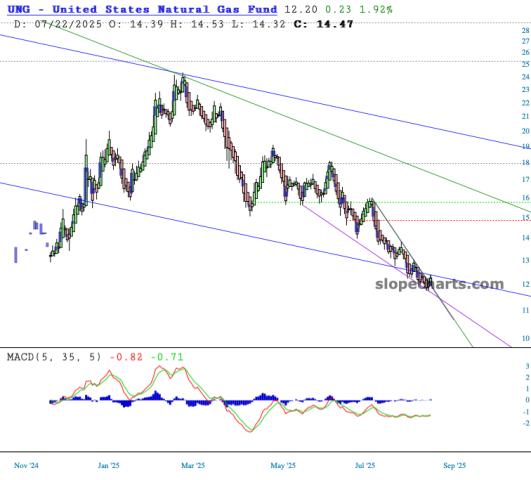This screenshot has height=480, width=531.
Task: Click the slopecharts.com watermark
Action: point(440,284)
